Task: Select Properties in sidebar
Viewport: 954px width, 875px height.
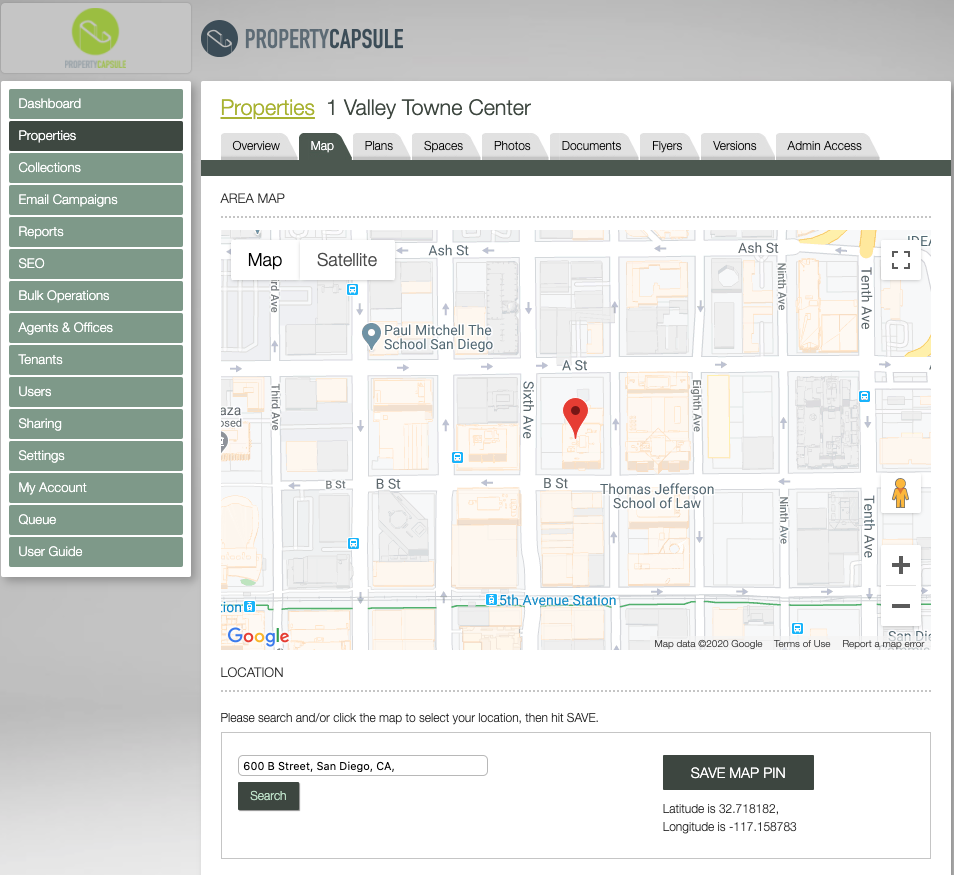Action: click(96, 136)
